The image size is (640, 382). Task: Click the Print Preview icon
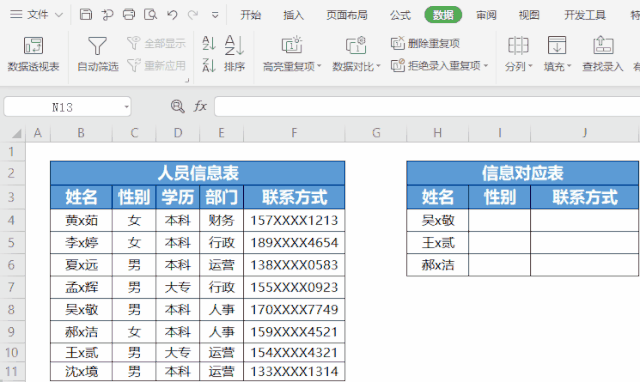tap(151, 15)
